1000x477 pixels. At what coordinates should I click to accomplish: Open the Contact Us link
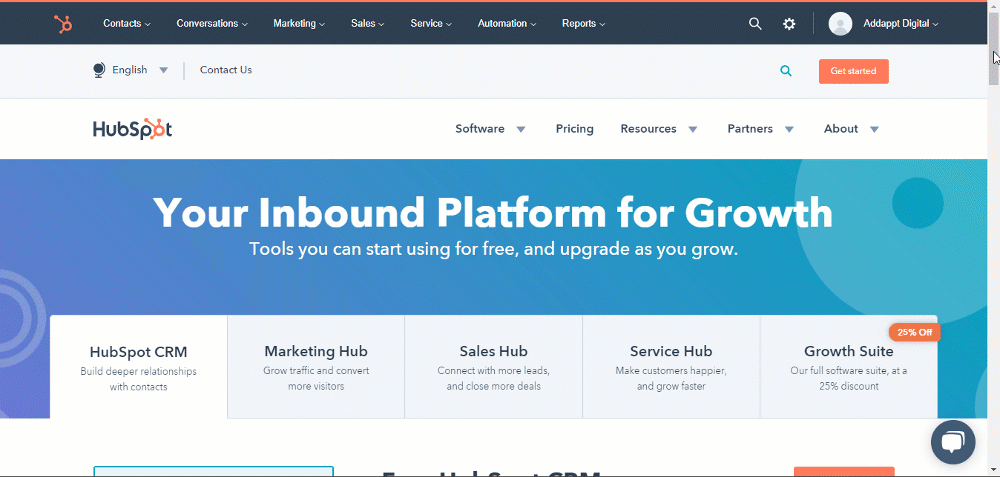pyautogui.click(x=226, y=70)
